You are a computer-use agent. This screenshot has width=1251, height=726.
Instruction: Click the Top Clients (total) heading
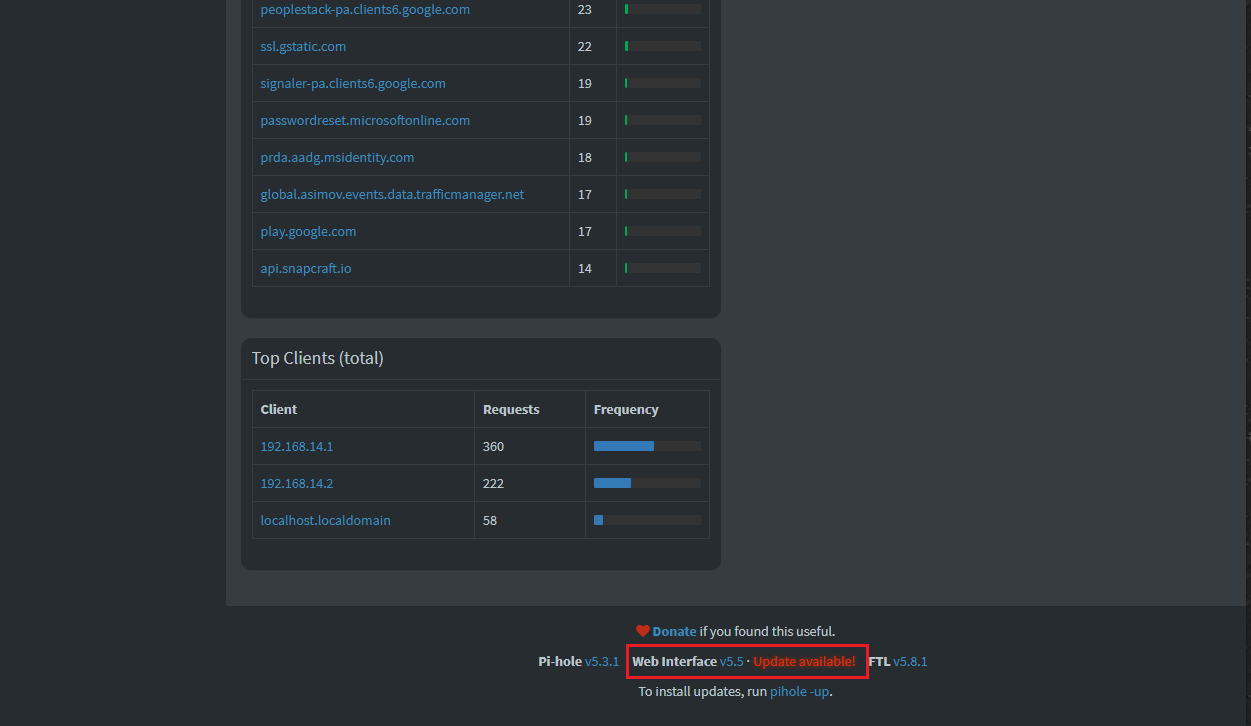click(x=317, y=358)
